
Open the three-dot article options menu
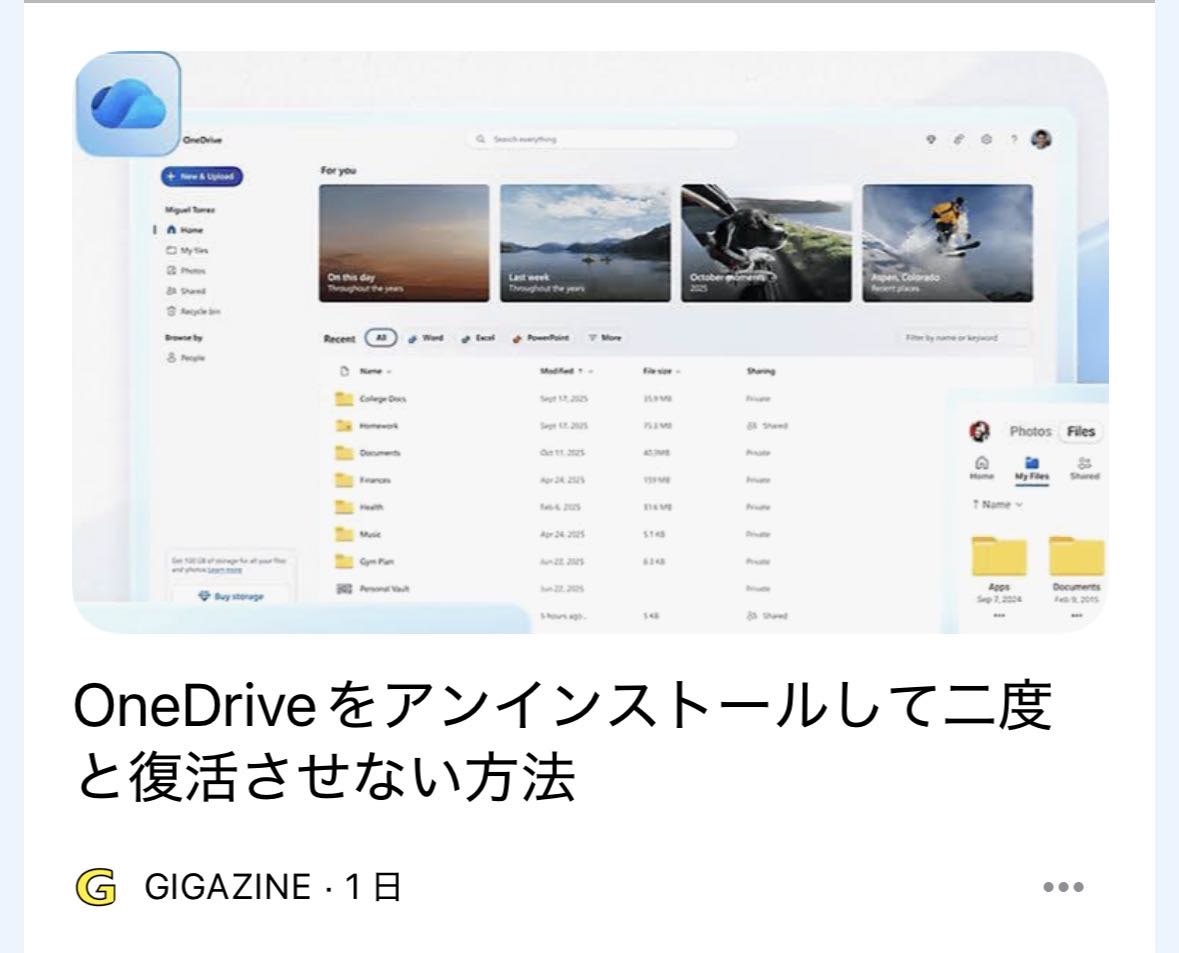click(x=1063, y=887)
